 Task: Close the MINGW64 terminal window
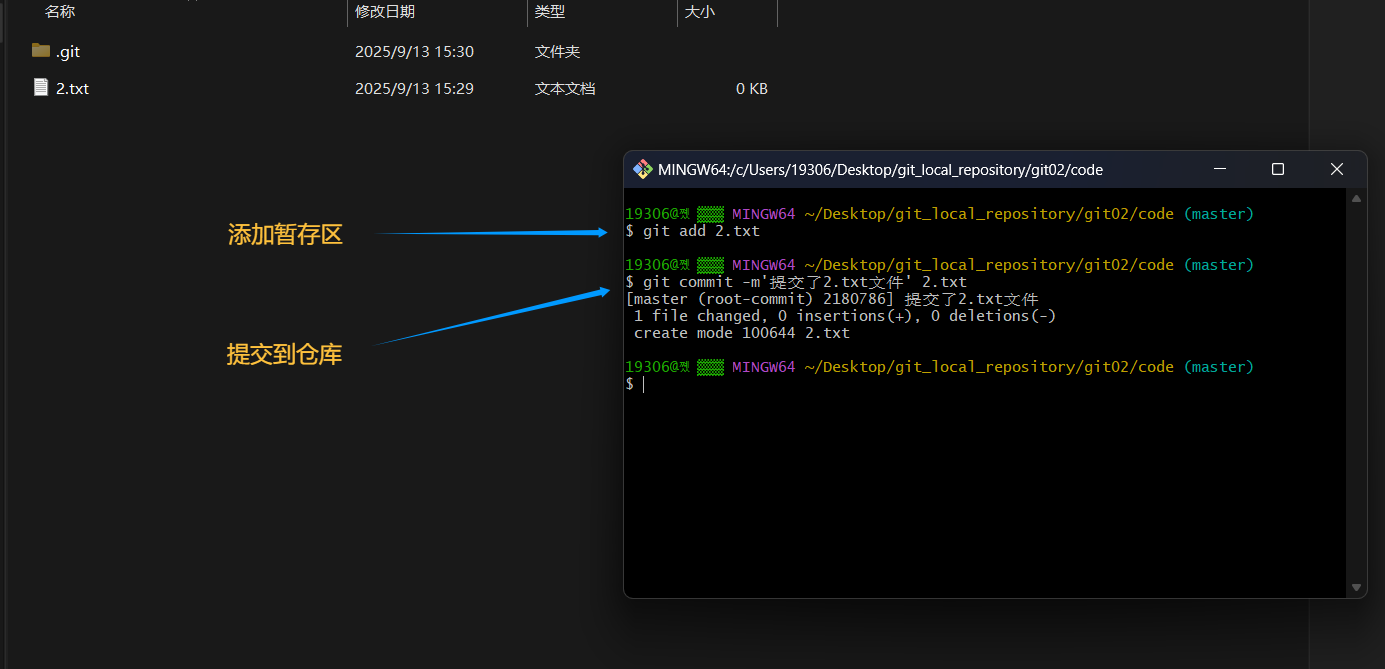point(1336,170)
